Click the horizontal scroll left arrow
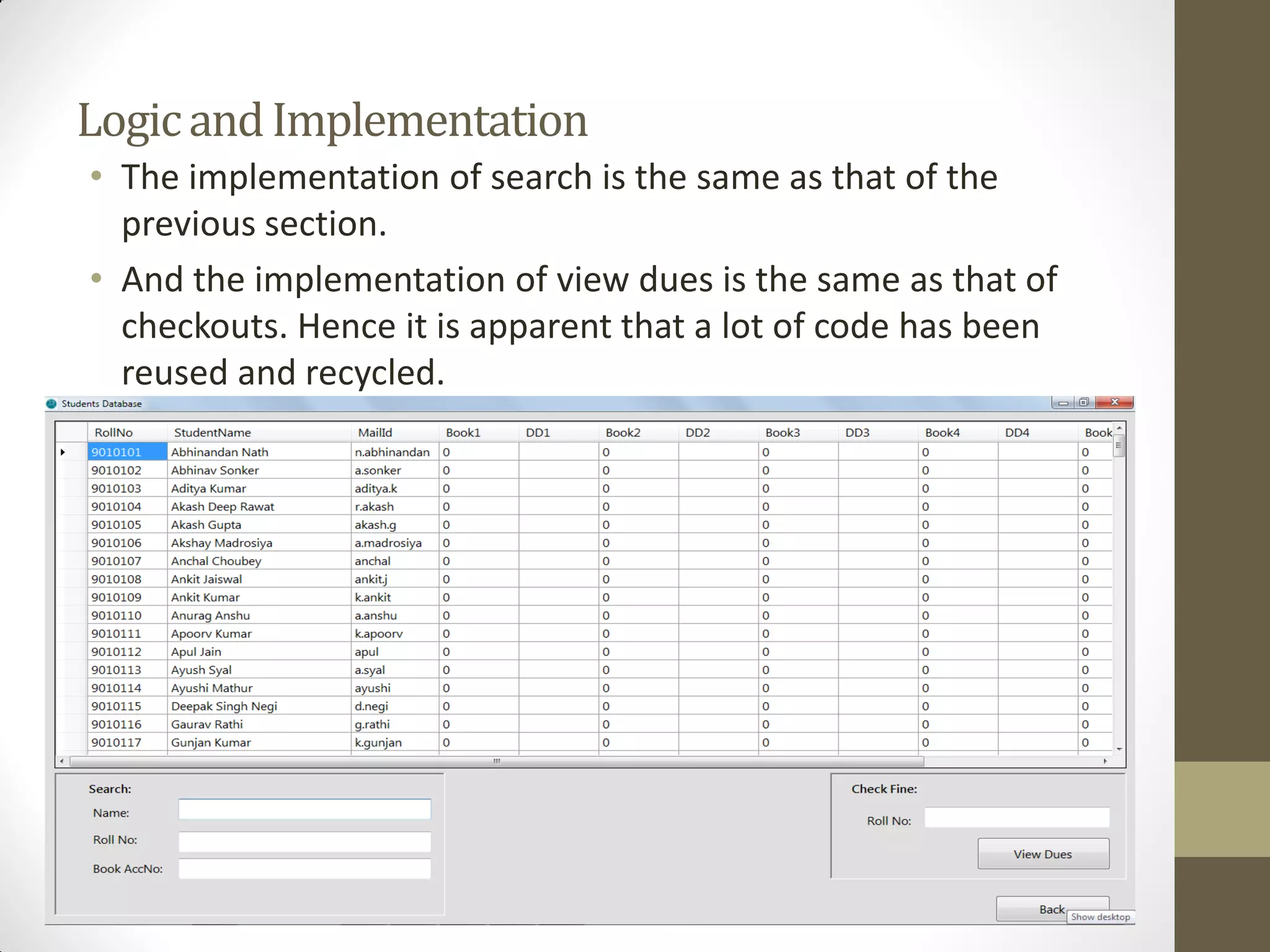 (61, 761)
